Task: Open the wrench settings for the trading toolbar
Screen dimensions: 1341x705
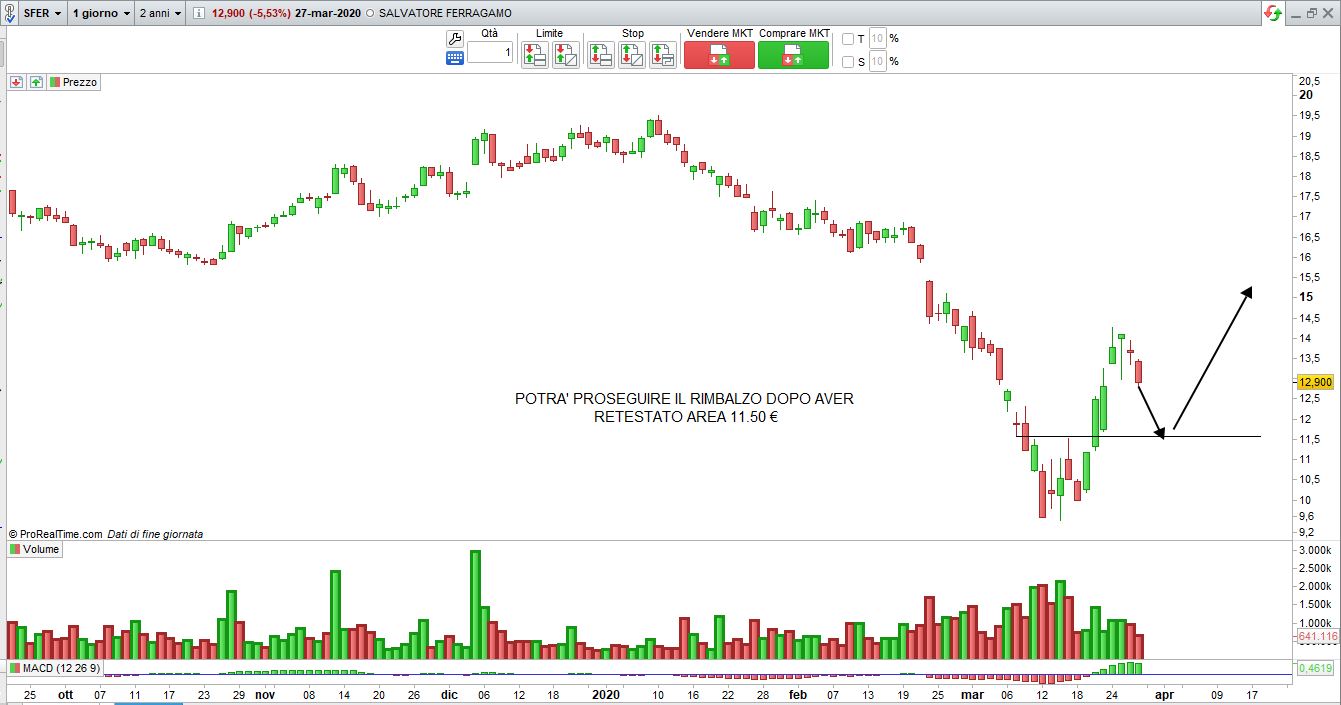Action: [455, 39]
